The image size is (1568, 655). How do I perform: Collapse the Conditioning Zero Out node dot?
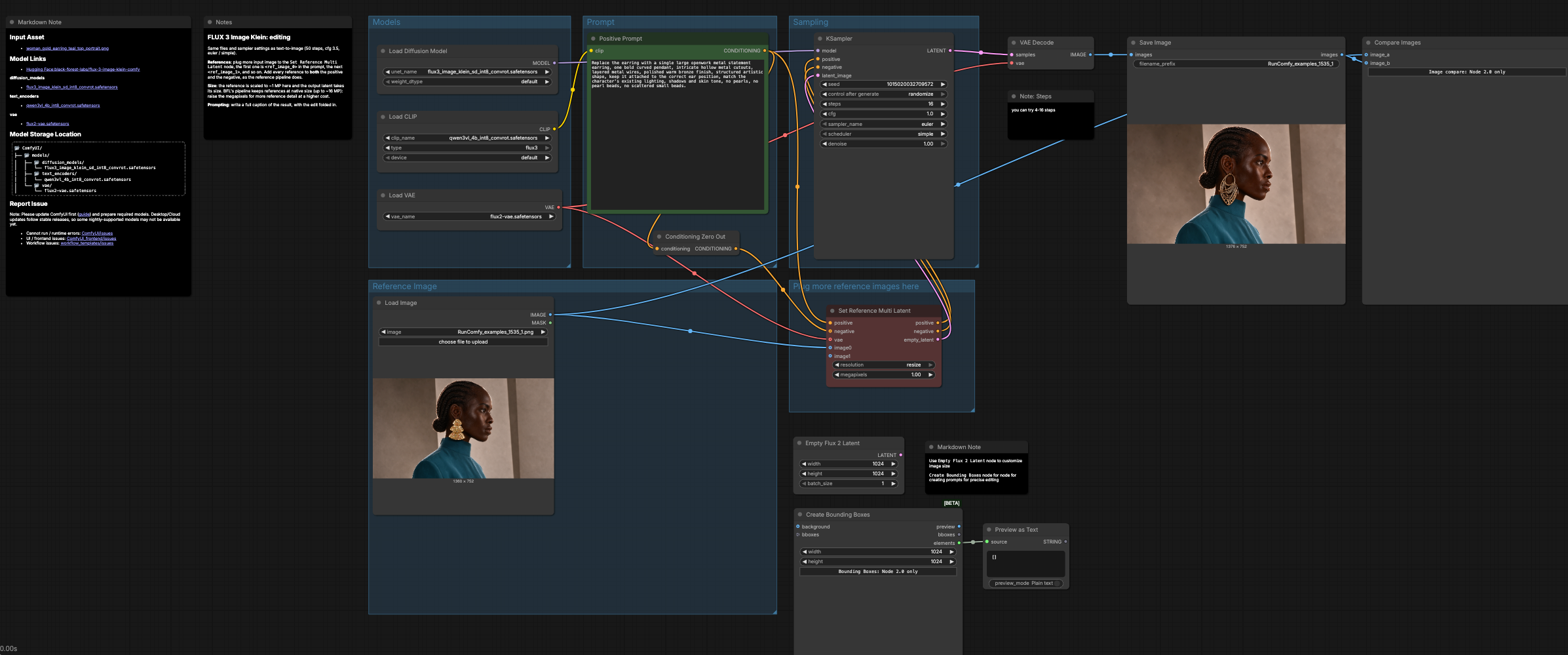(659, 237)
